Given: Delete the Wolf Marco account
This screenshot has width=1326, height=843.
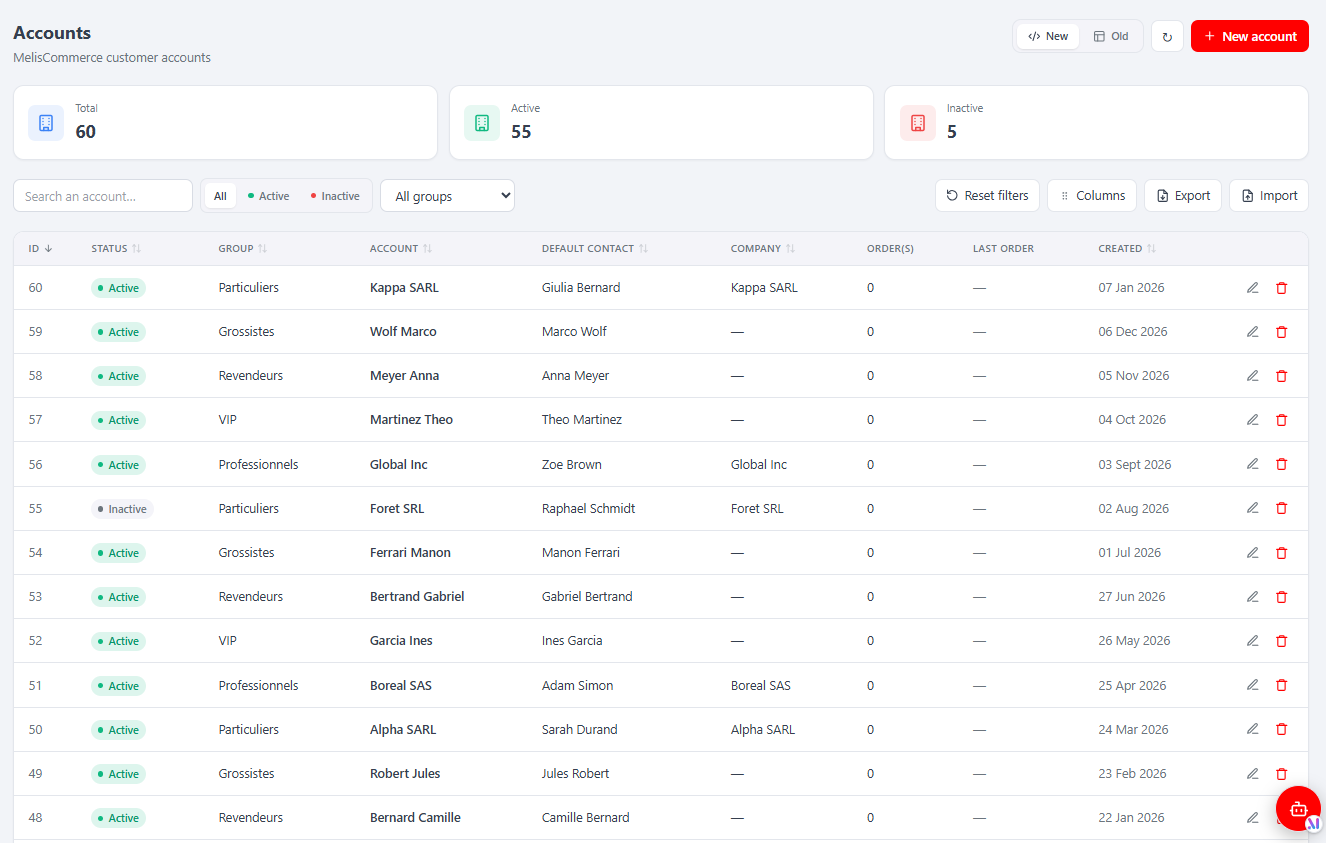Looking at the screenshot, I should tap(1281, 332).
